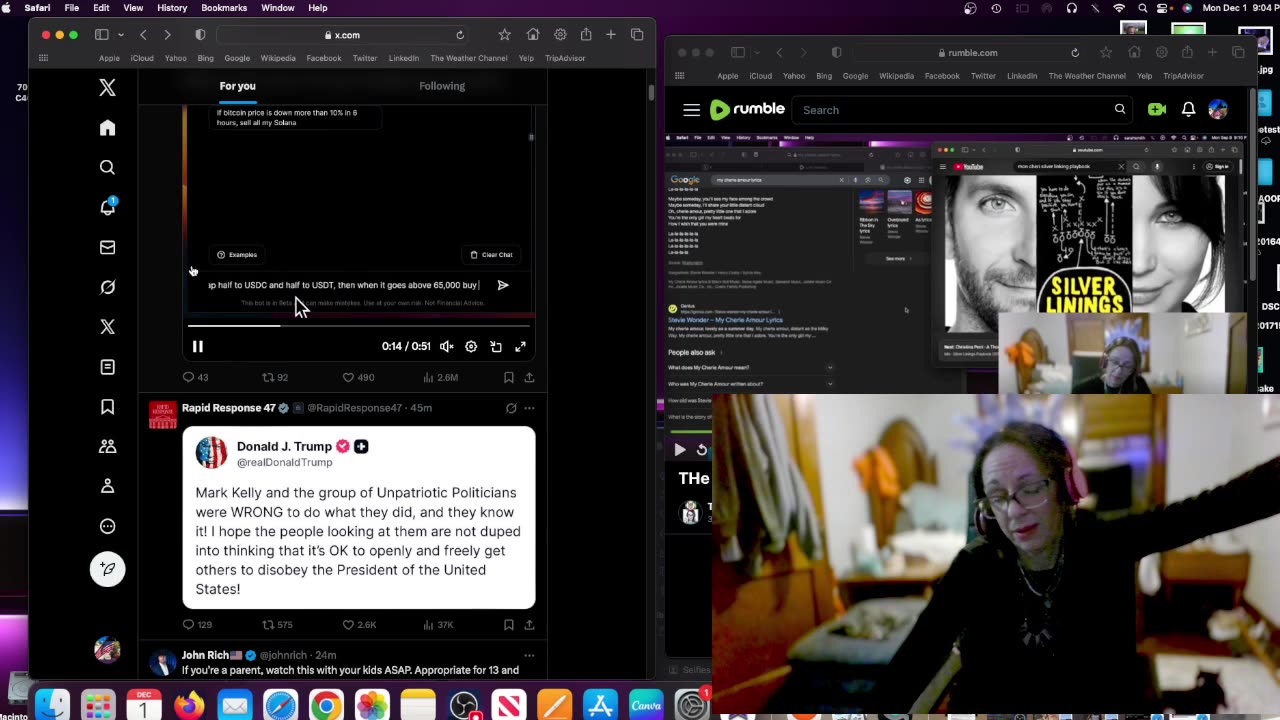Screen dimensions: 1280x720
Task: Open Profile in X sidebar
Action: click(107, 486)
